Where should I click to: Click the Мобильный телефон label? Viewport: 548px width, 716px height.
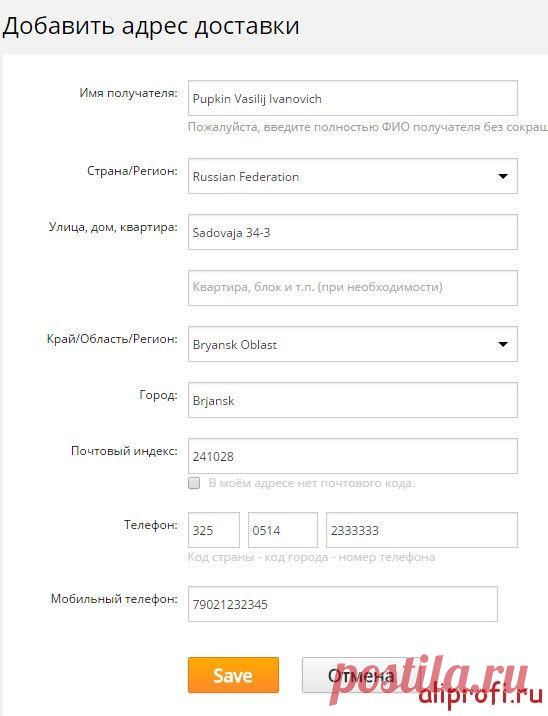click(x=114, y=599)
